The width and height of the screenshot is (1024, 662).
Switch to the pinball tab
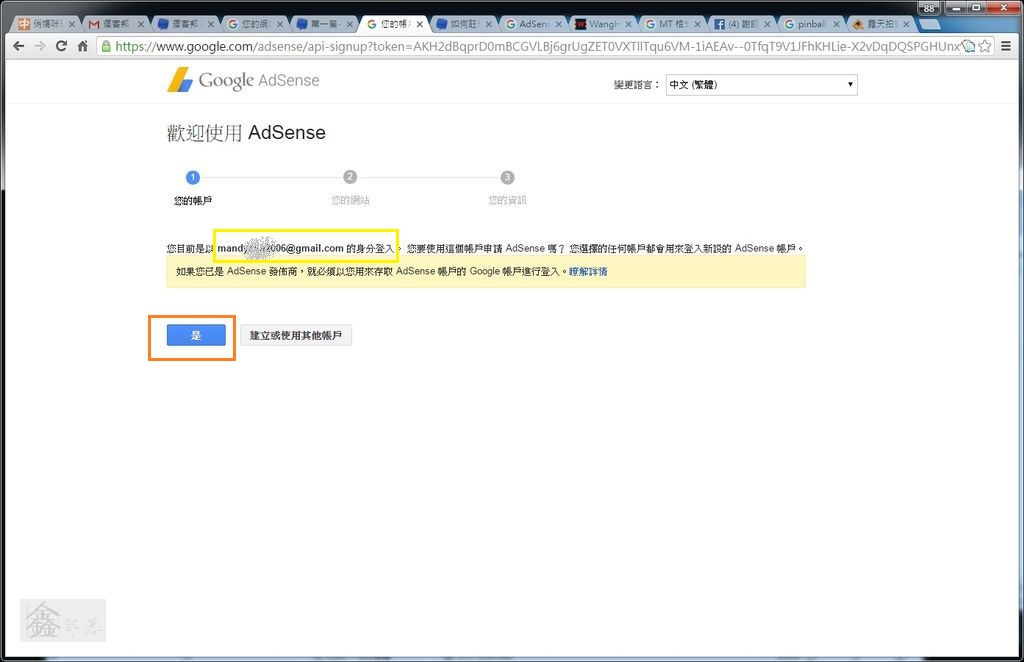pyautogui.click(x=811, y=24)
